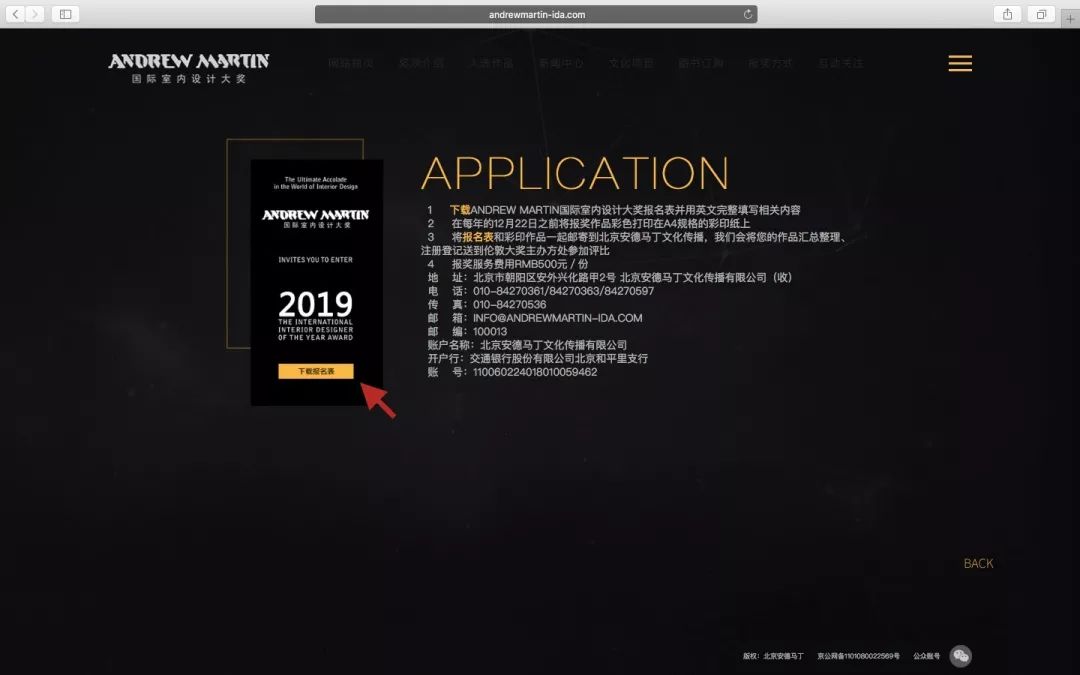Open the gold hamburger menu
The width and height of the screenshot is (1080, 675).
tap(960, 63)
